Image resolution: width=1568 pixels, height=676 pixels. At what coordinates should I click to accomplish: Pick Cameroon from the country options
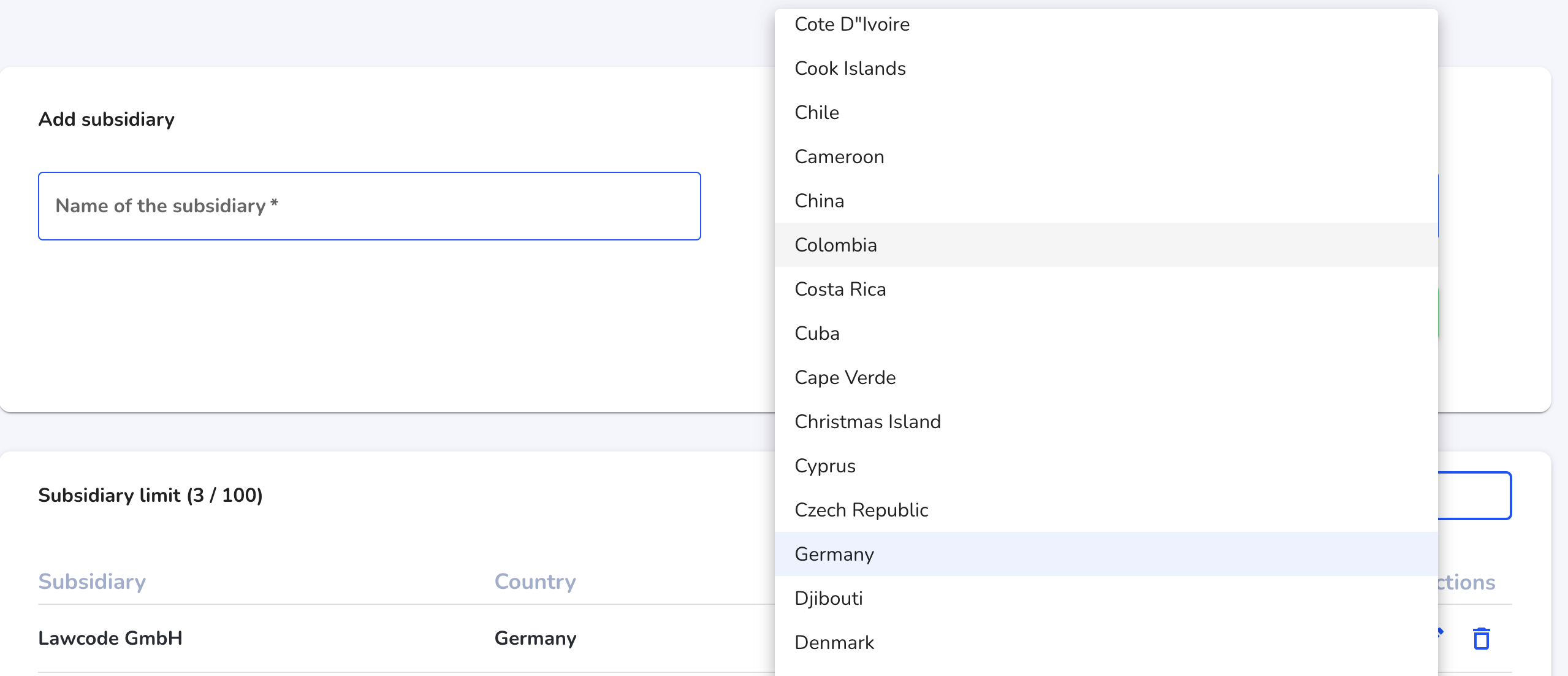click(x=1106, y=156)
